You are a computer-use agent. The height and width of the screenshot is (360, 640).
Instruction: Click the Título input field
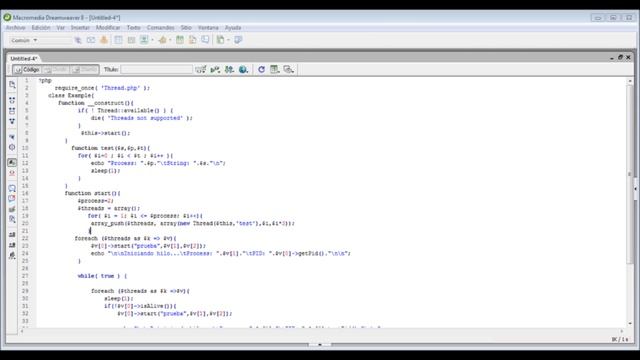click(156, 69)
